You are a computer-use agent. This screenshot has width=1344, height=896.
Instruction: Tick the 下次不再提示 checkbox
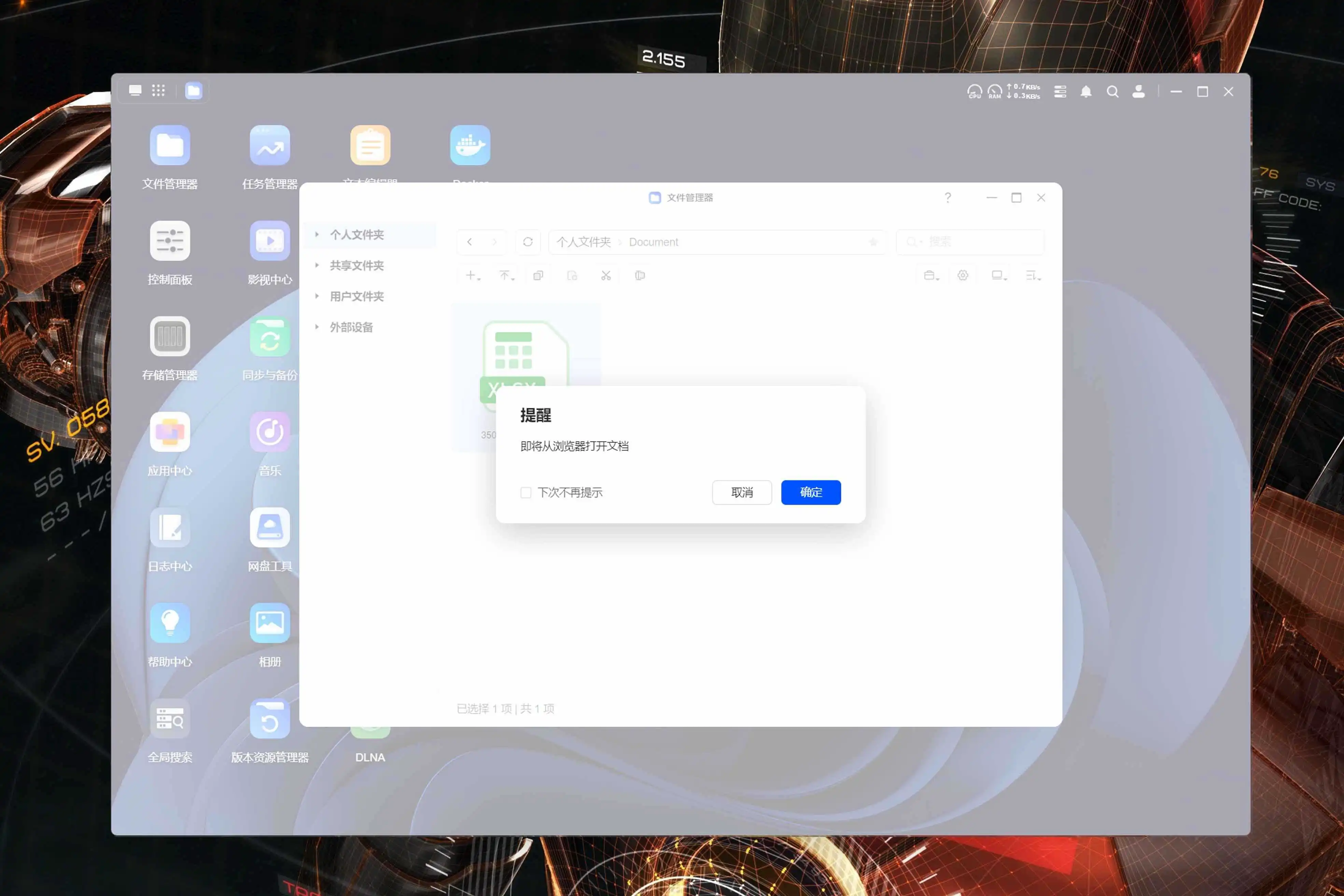pos(526,493)
